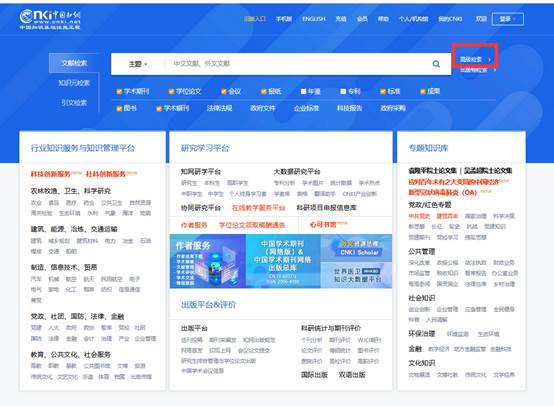
Task: Toggle the 图书 checkbox
Action: pyautogui.click(x=119, y=108)
